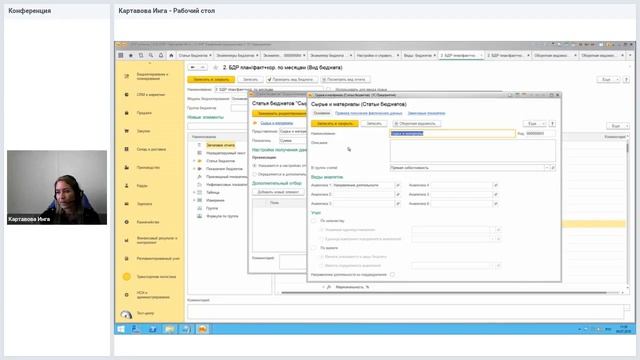
Task: Open the 1C sections grid menu icon
Action: [121, 55]
